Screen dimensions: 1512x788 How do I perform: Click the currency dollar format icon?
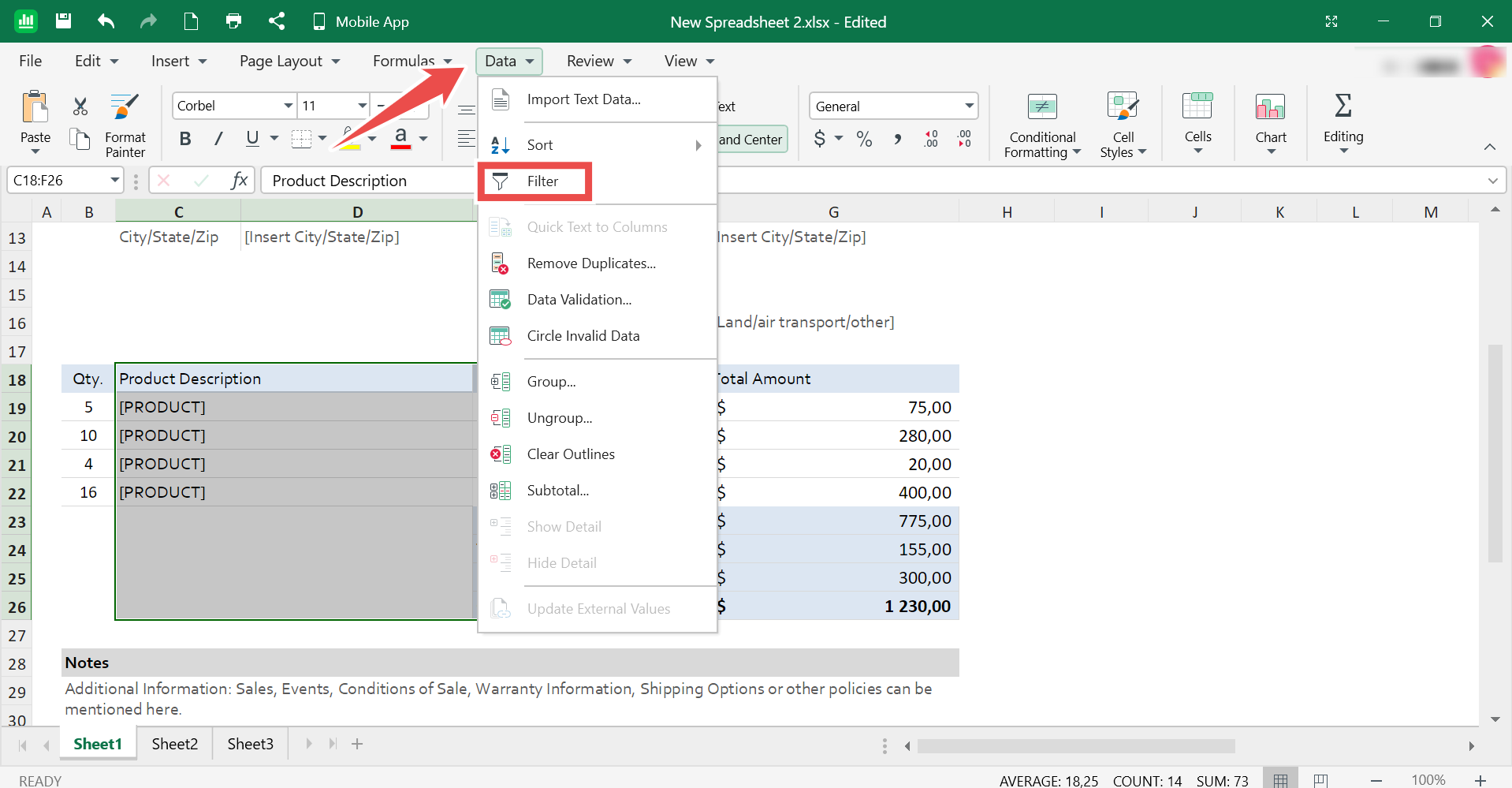click(820, 139)
